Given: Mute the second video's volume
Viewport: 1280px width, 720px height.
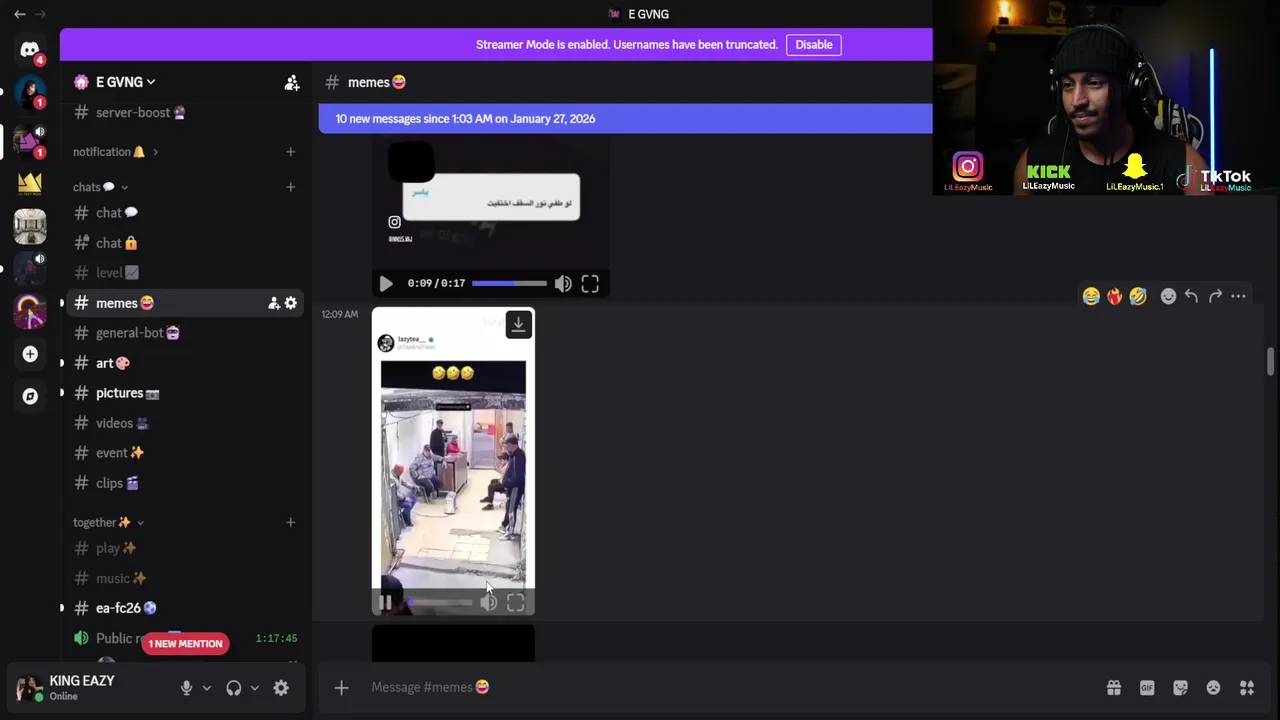Looking at the screenshot, I should [x=488, y=602].
